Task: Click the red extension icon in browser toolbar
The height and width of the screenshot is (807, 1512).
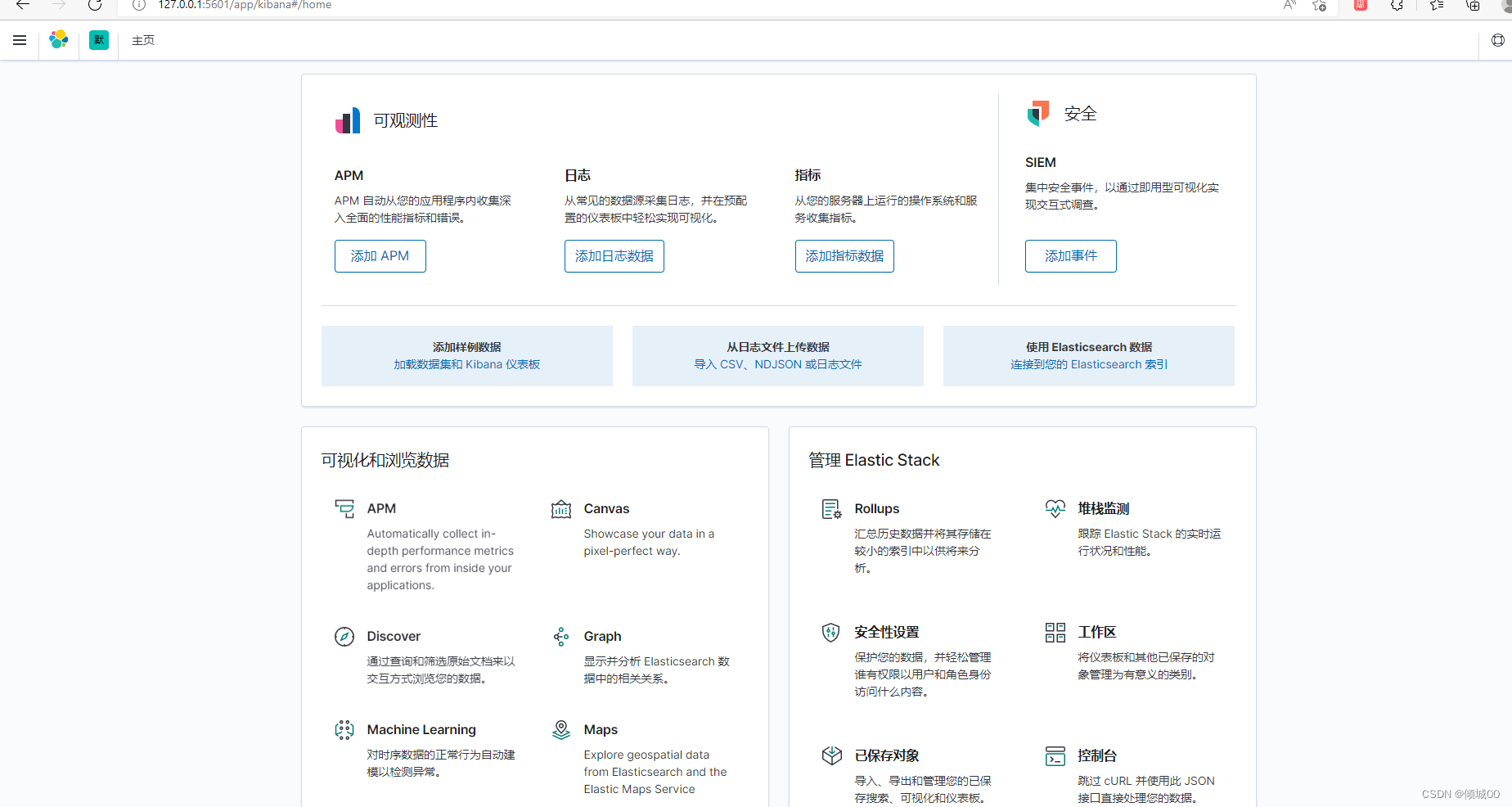Action: point(1361,5)
